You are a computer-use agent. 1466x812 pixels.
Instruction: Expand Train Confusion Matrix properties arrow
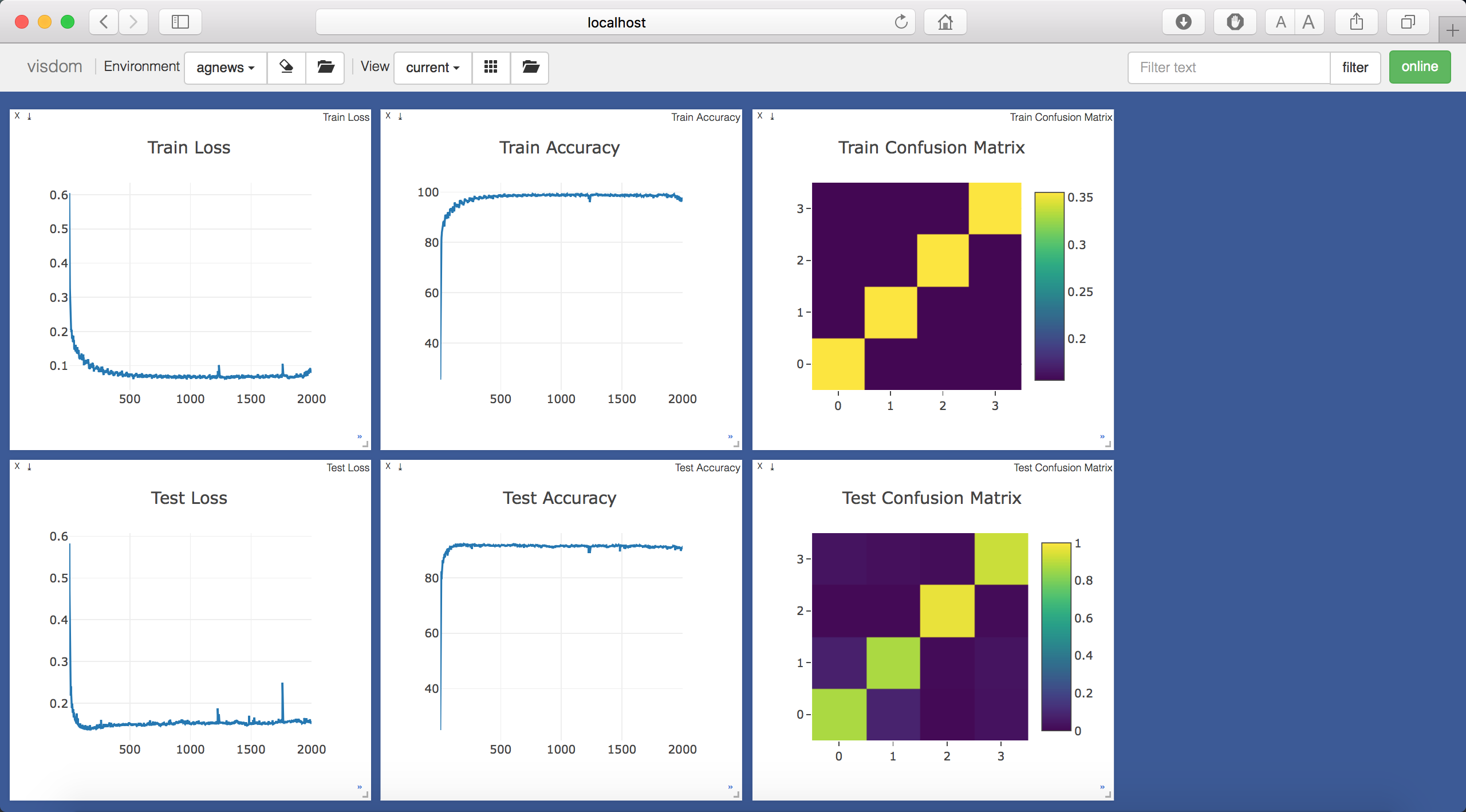coord(1102,437)
